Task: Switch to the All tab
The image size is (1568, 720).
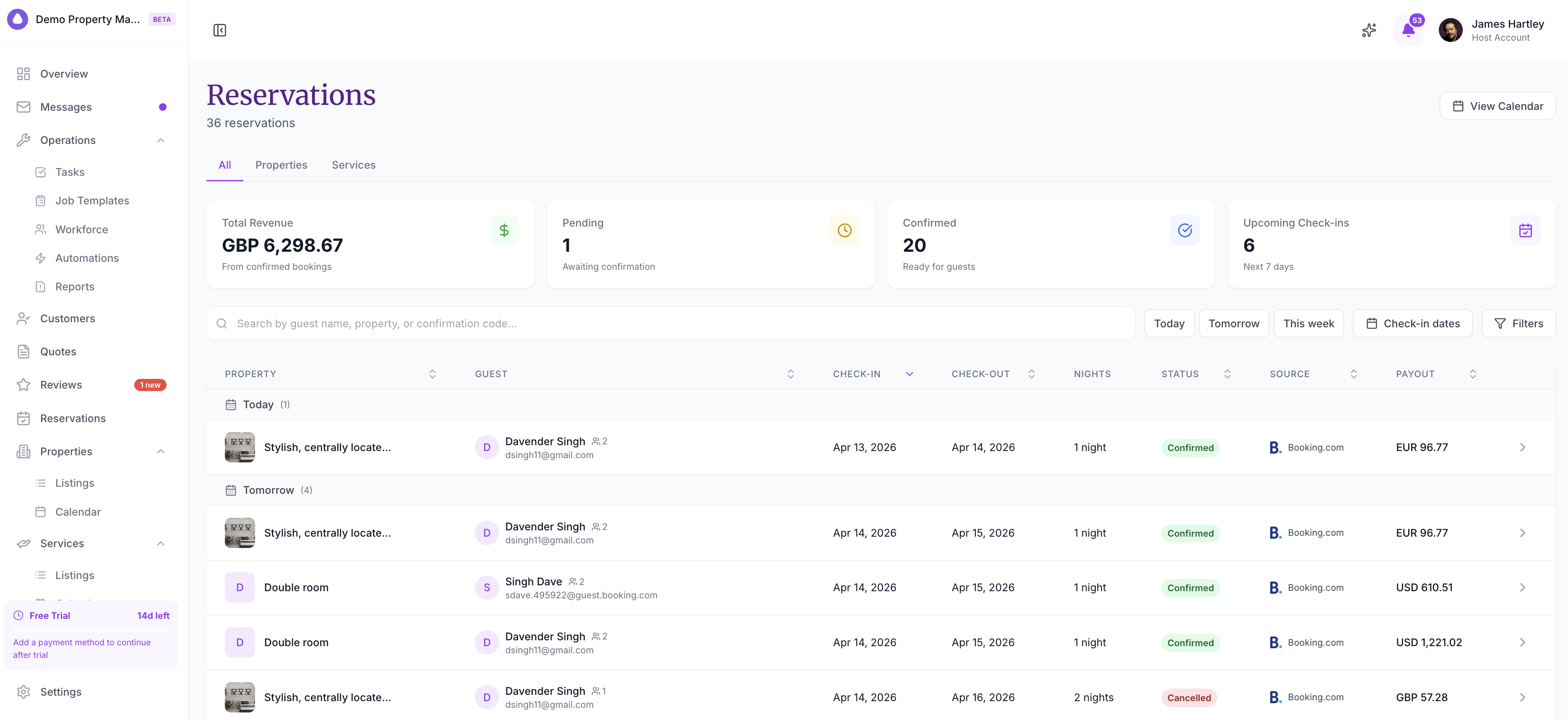Action: click(x=224, y=165)
